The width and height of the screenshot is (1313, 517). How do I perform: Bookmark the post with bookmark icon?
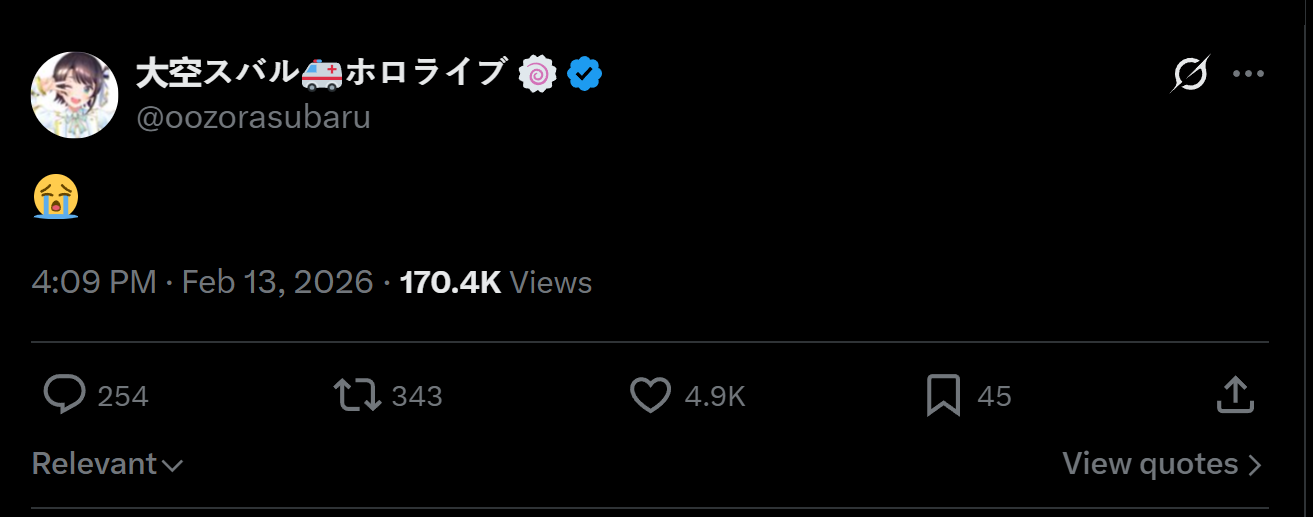click(943, 395)
